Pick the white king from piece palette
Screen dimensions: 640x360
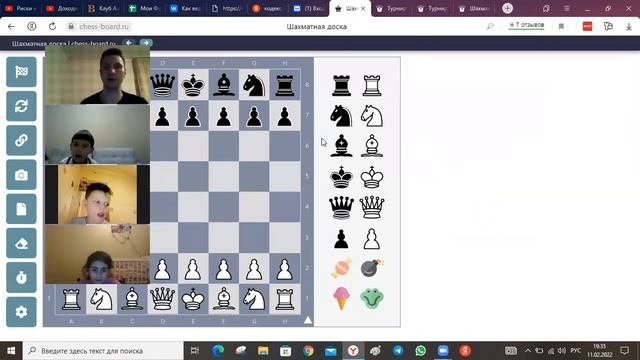(372, 177)
